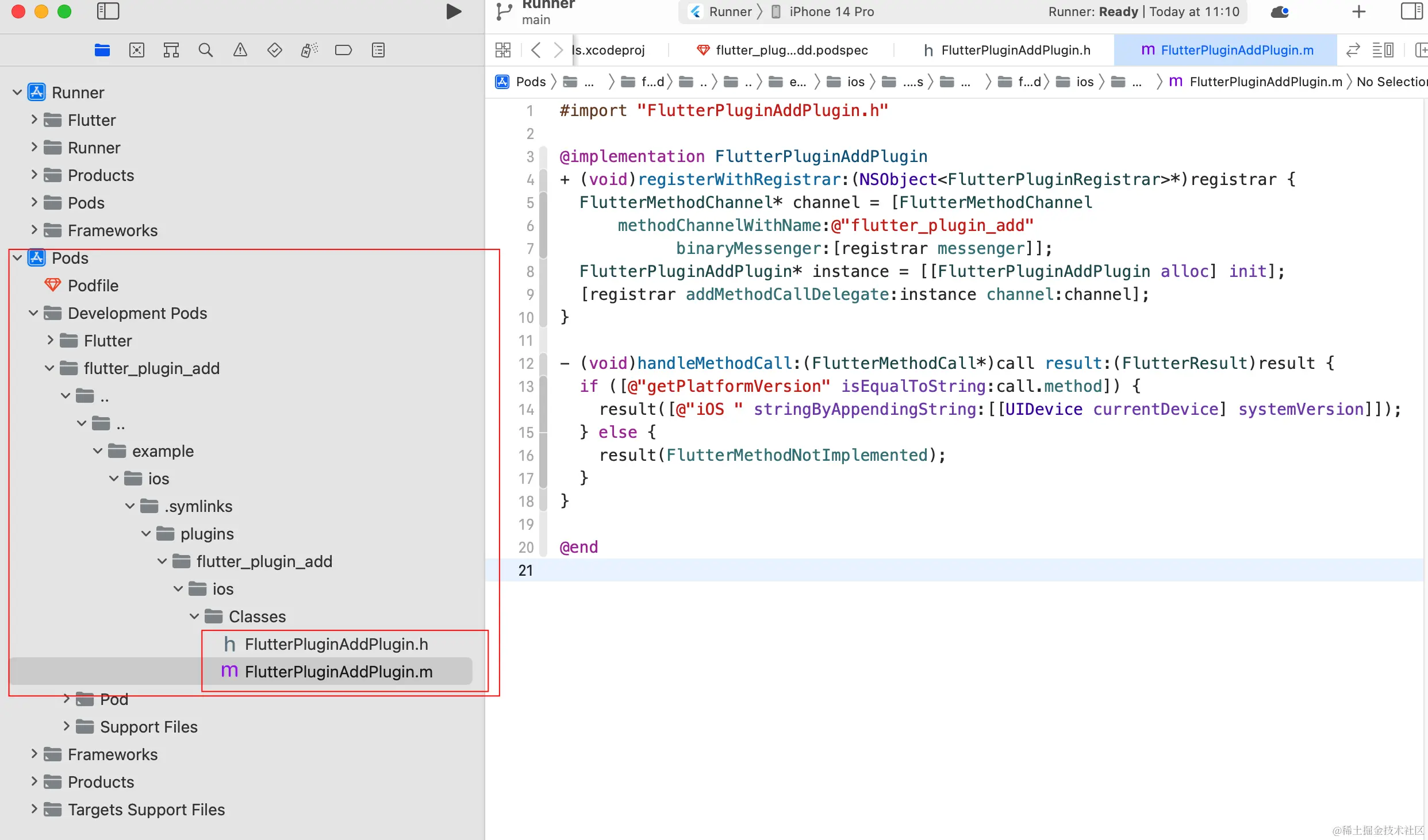Click the code folding ribbon beside line 6

543,226
